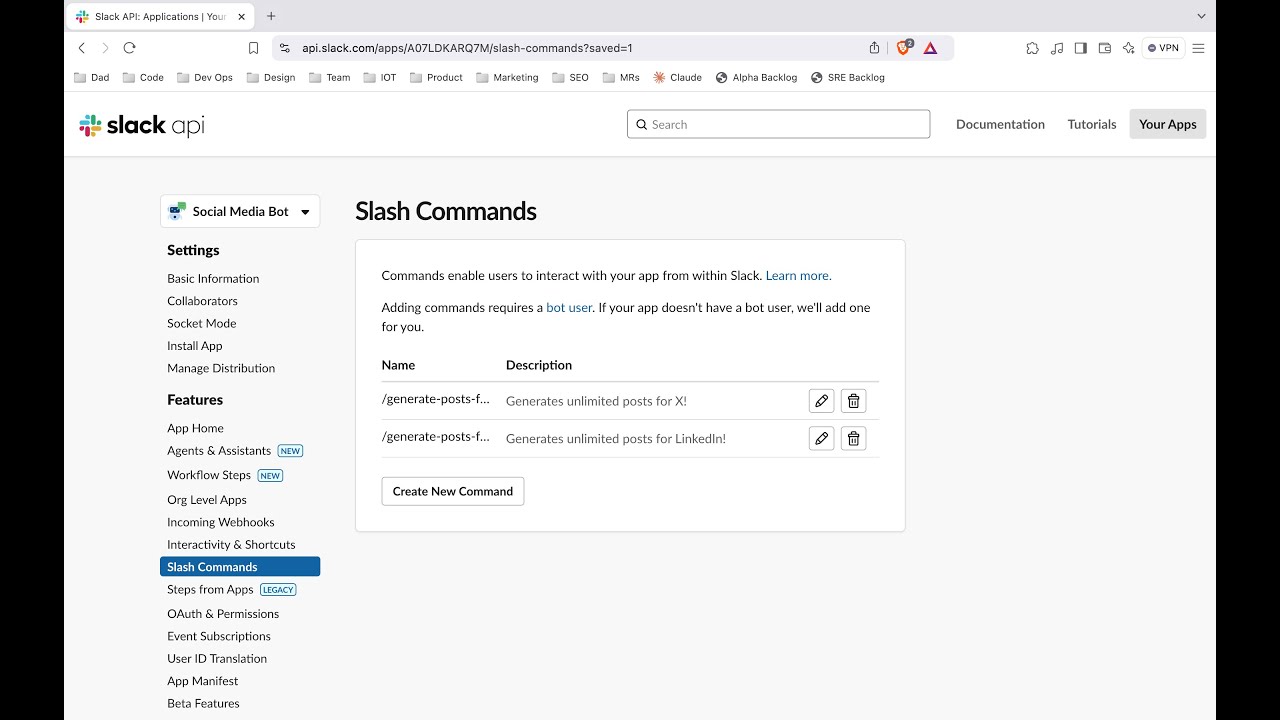This screenshot has width=1280, height=720.
Task: Reload the page
Action: coord(129,48)
